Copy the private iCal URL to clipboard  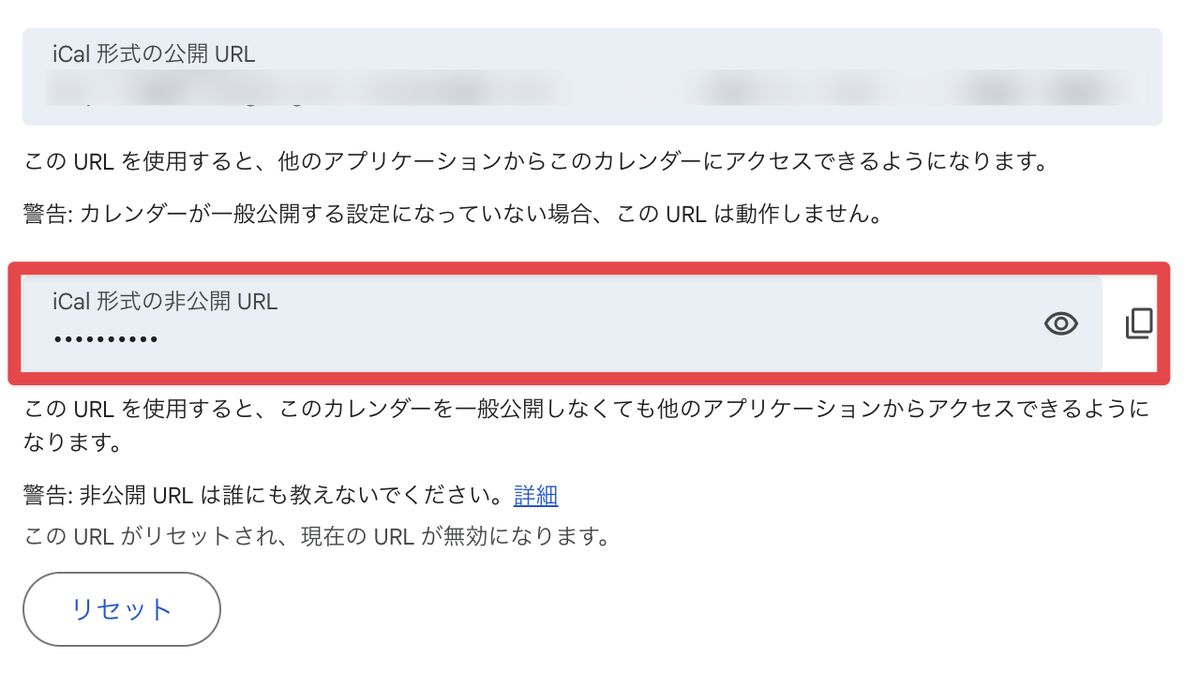click(x=1139, y=323)
